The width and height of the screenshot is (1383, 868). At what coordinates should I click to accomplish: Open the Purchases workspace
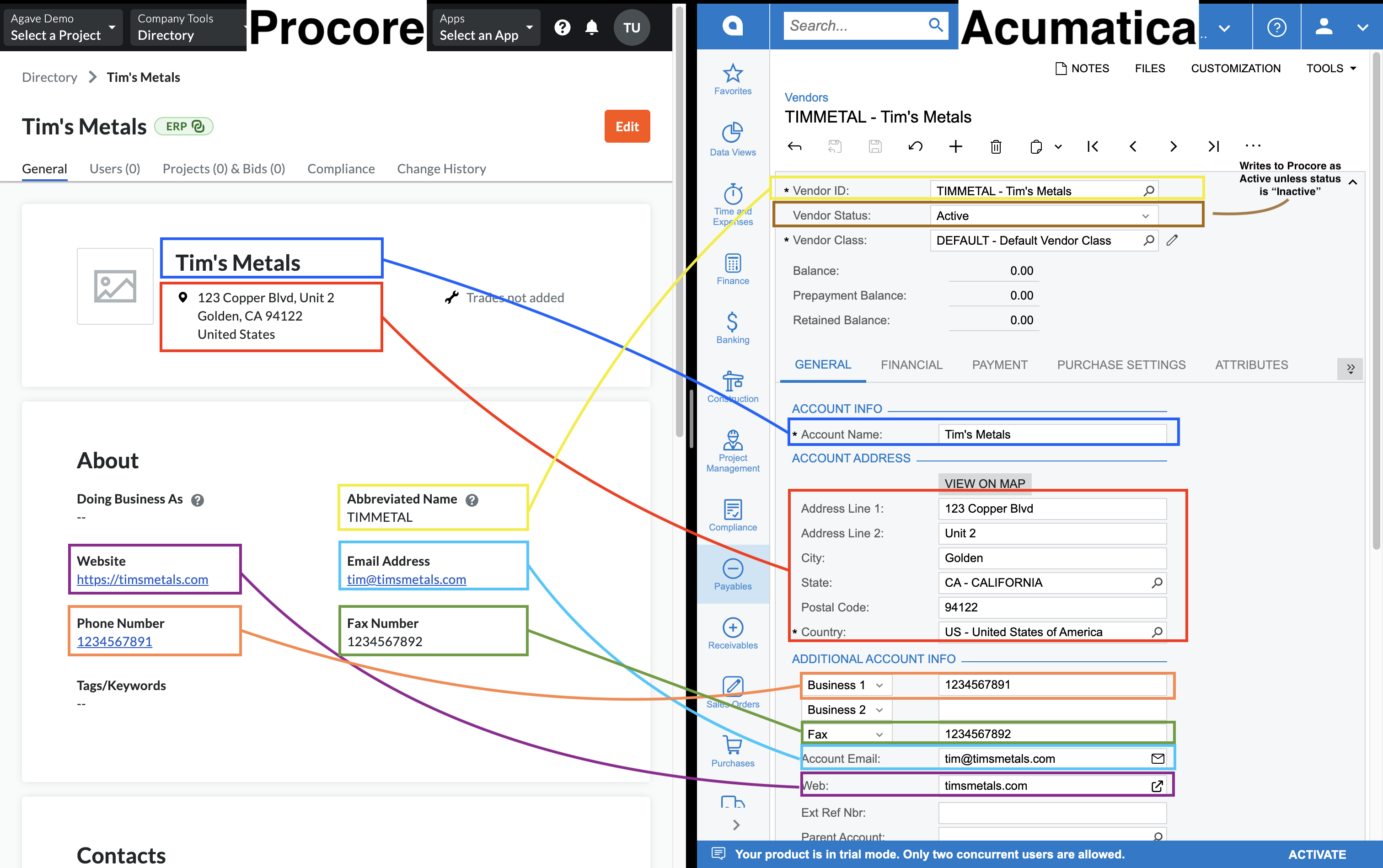(x=733, y=751)
